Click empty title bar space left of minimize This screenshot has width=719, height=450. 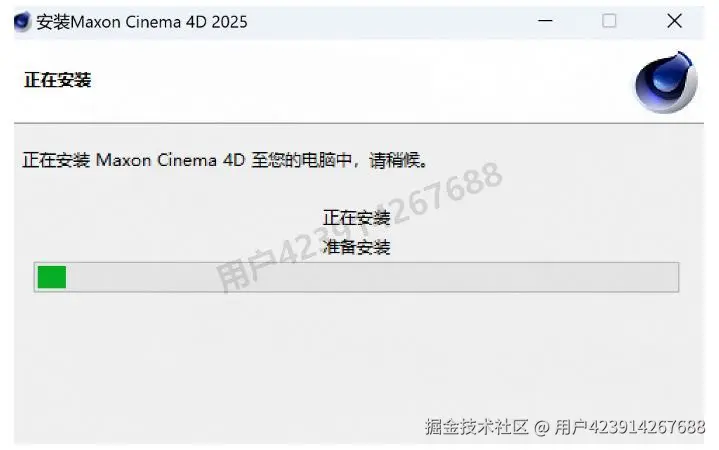[x=390, y=22]
